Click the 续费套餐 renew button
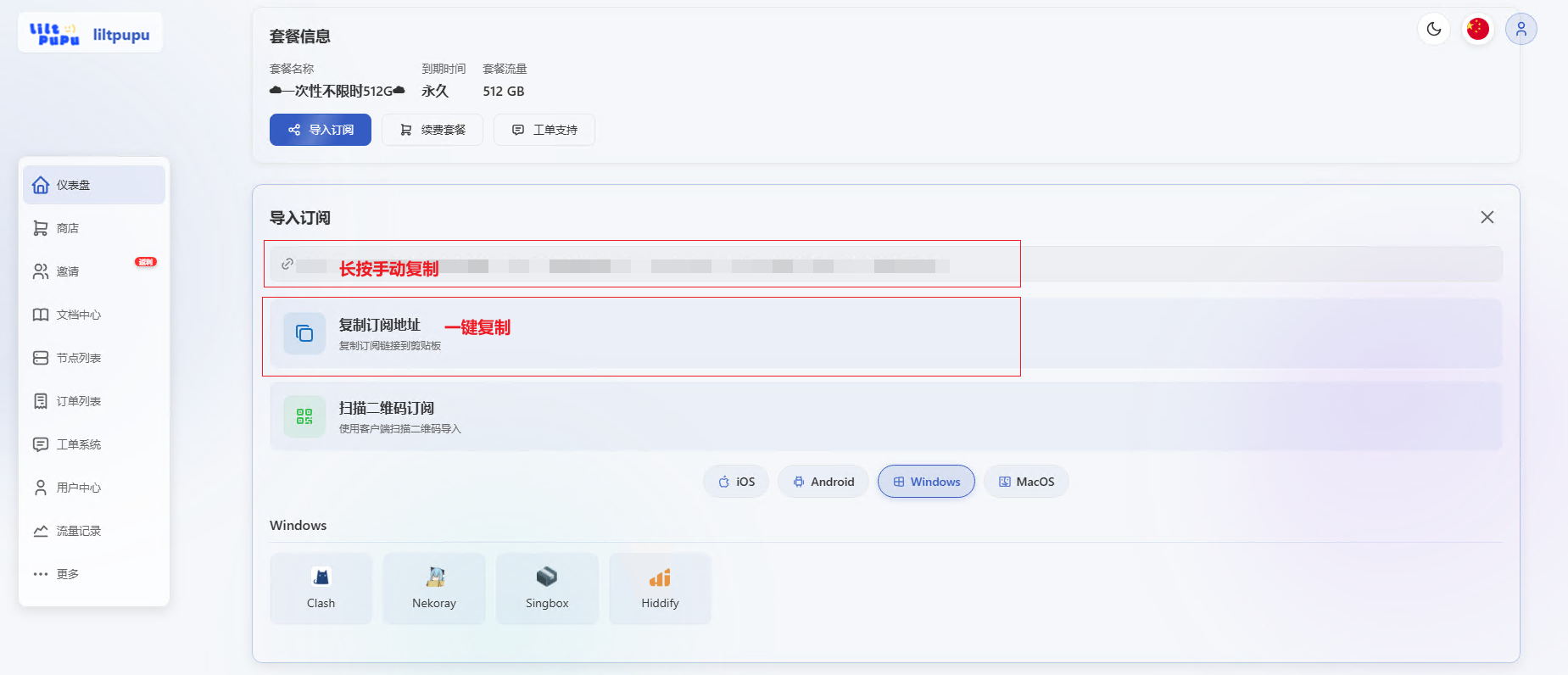Screen dimensions: 1568x675 click(432, 130)
